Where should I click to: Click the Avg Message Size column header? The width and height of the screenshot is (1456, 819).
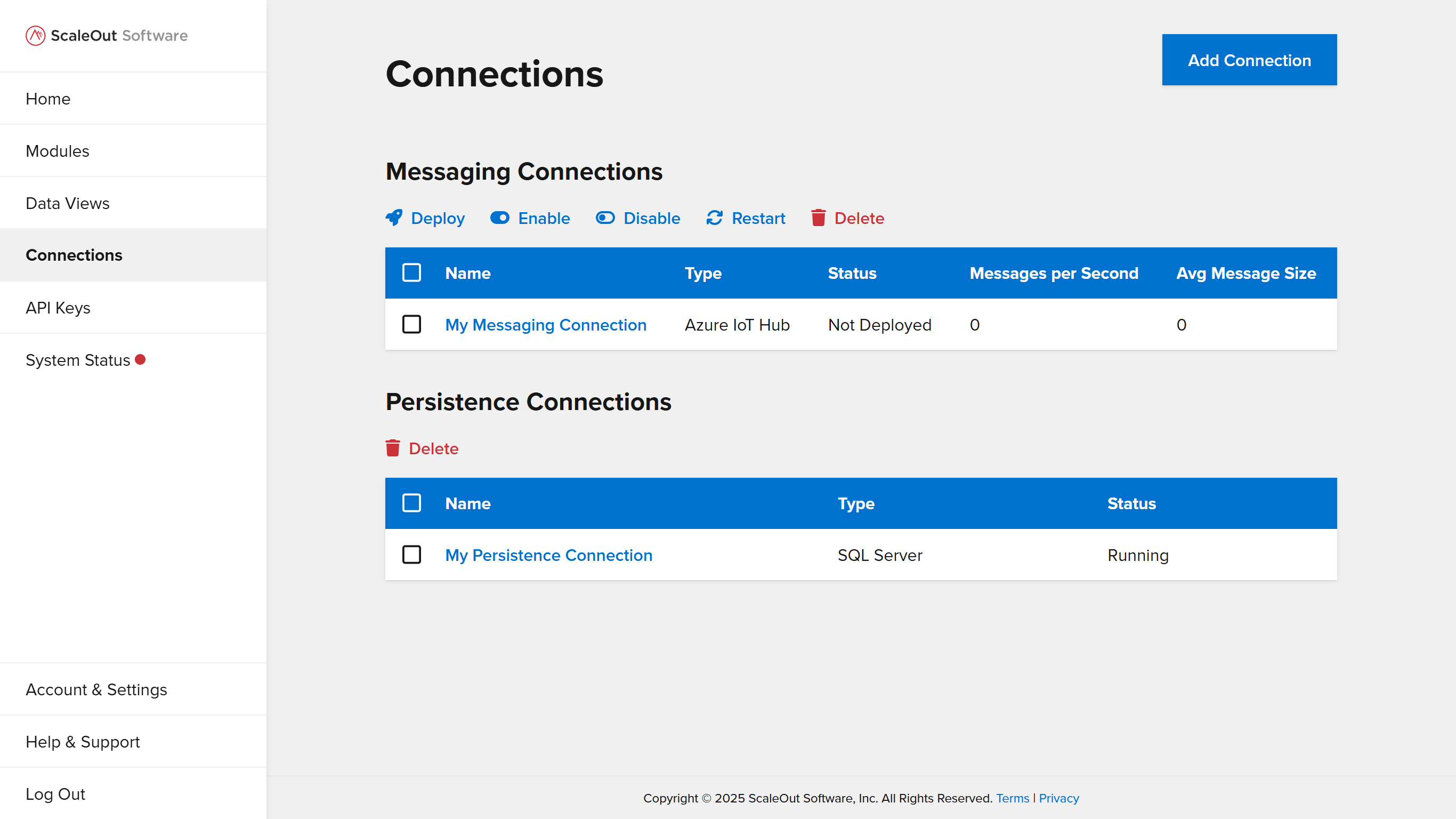pyautogui.click(x=1245, y=273)
